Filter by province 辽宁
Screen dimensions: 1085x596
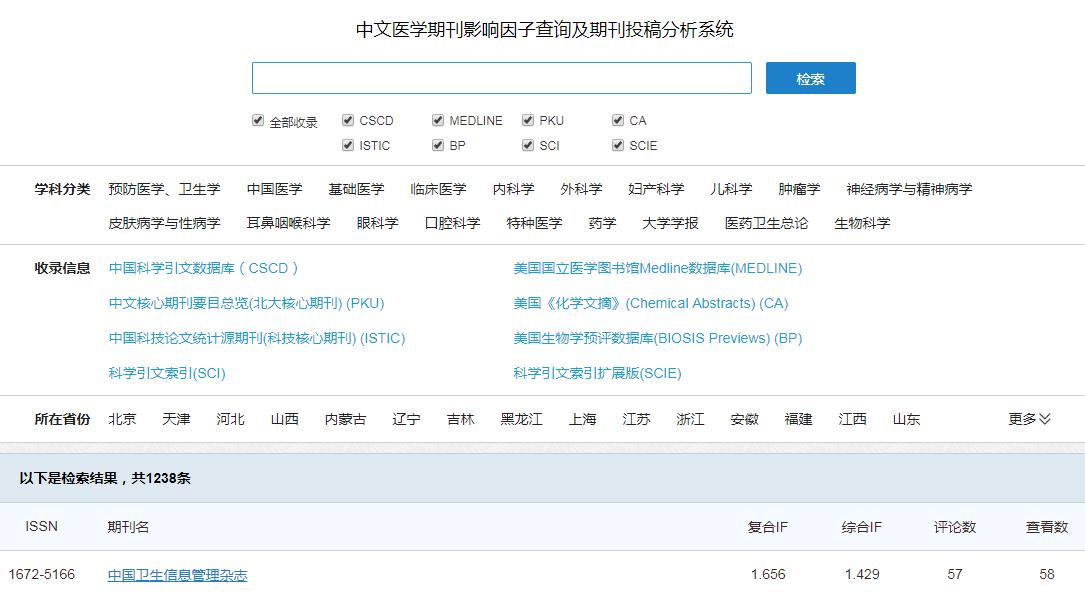pos(406,419)
